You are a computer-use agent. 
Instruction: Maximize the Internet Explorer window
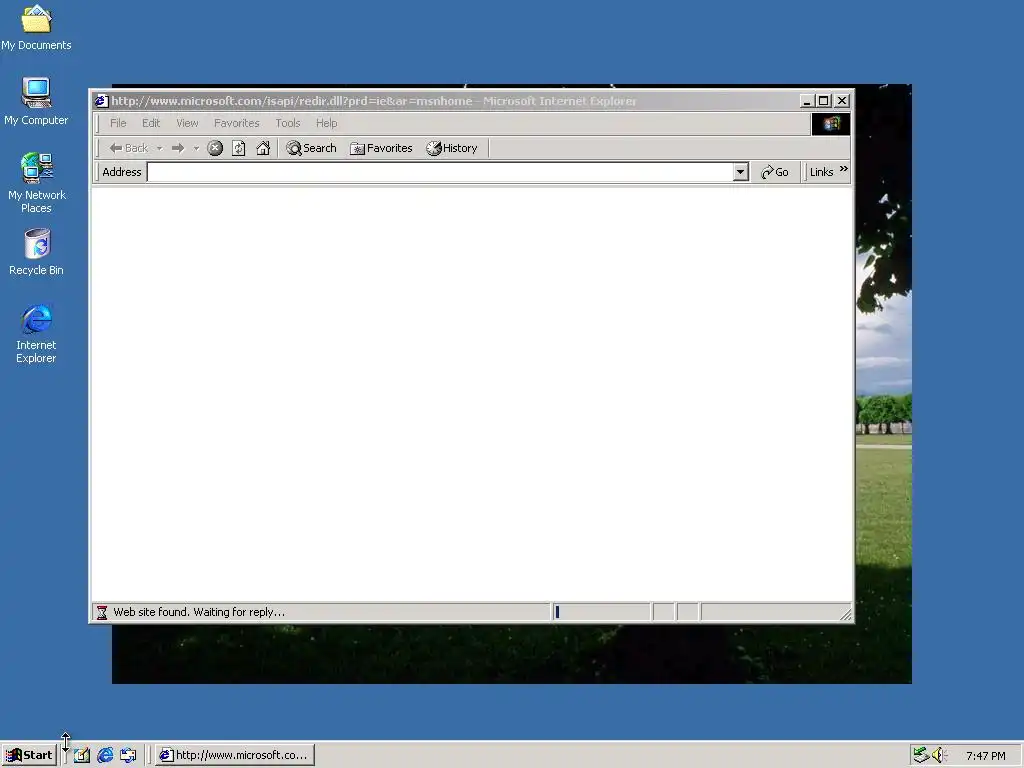coord(824,101)
